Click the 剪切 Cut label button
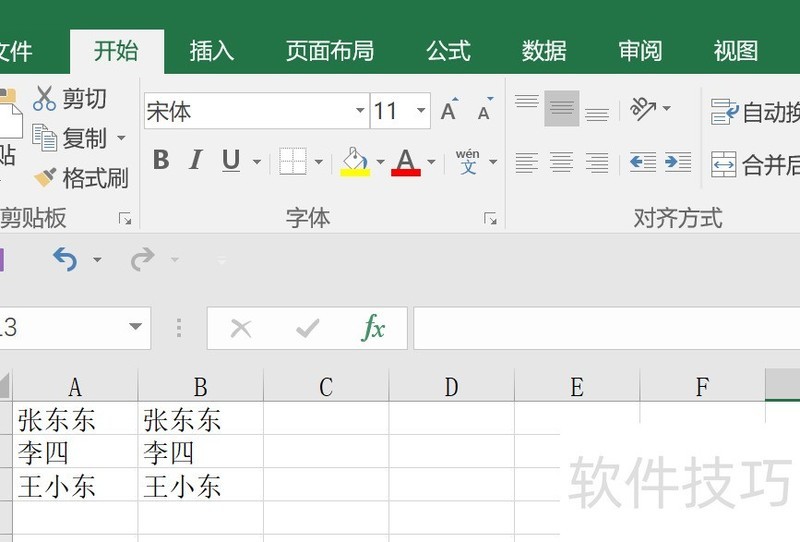The width and height of the screenshot is (800, 542). (84, 98)
